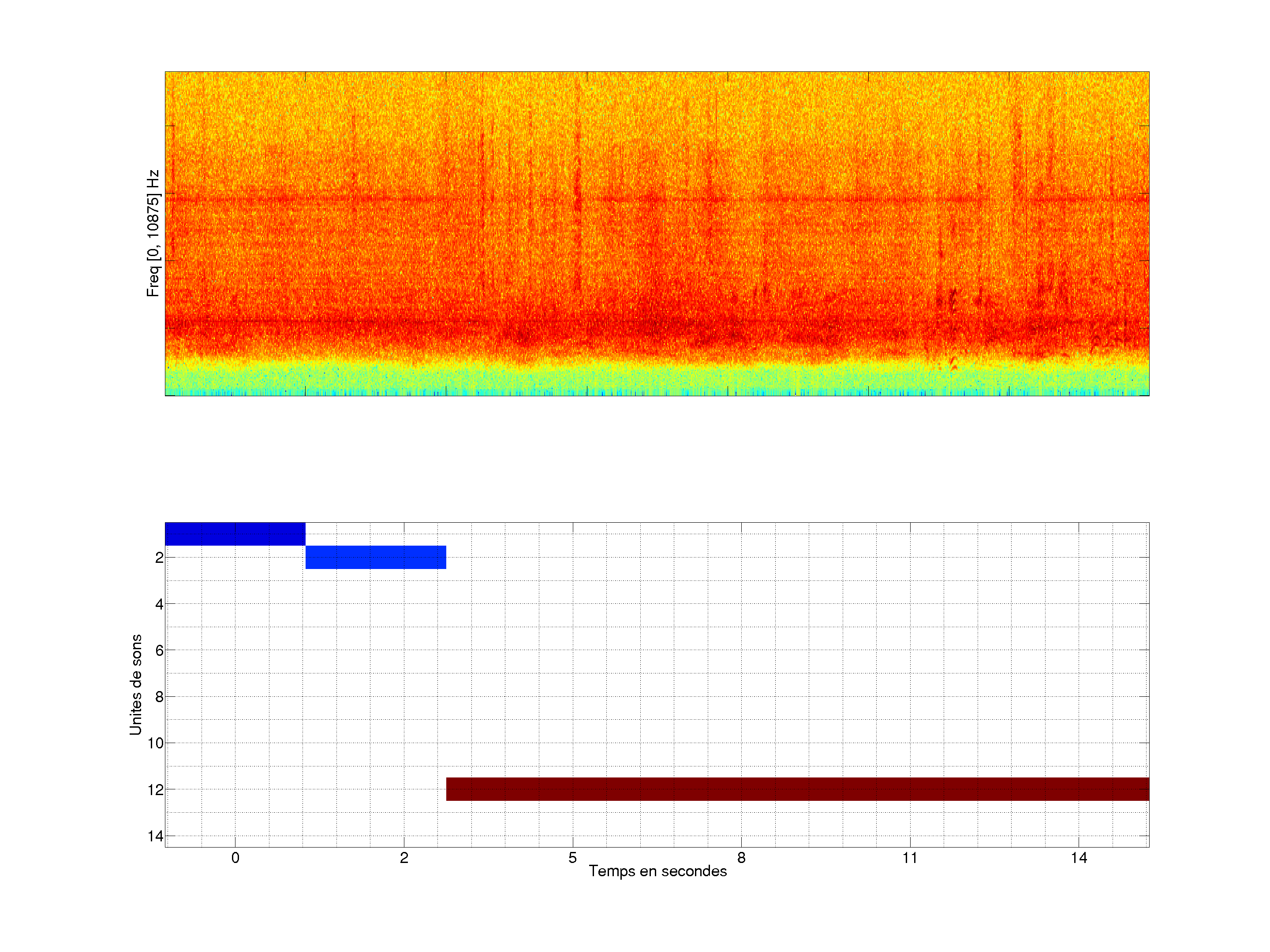Click y-axis tick label 14 on the left axis
Image resolution: width=1270 pixels, height=952 pixels.
click(x=156, y=836)
